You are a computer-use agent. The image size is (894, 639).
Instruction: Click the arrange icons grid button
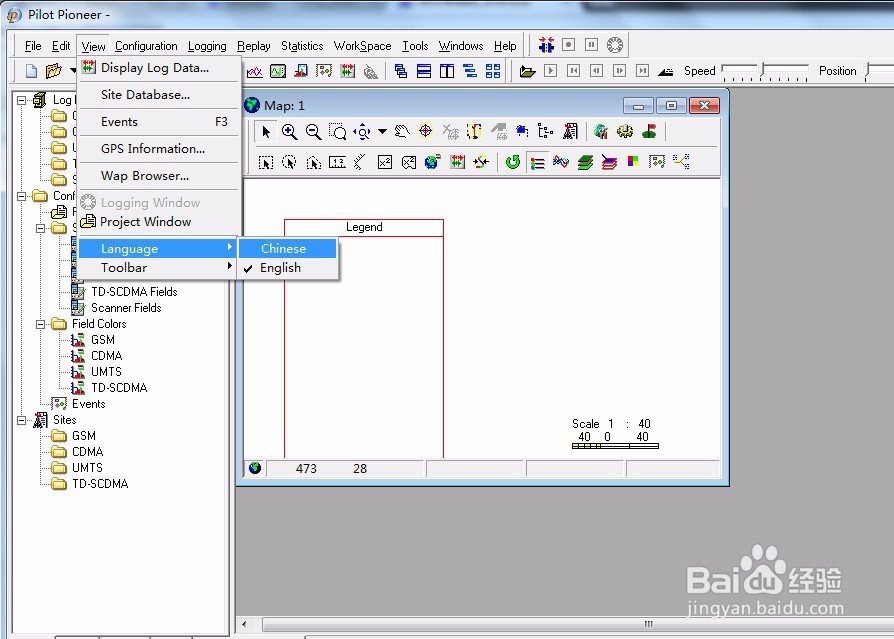coord(493,71)
